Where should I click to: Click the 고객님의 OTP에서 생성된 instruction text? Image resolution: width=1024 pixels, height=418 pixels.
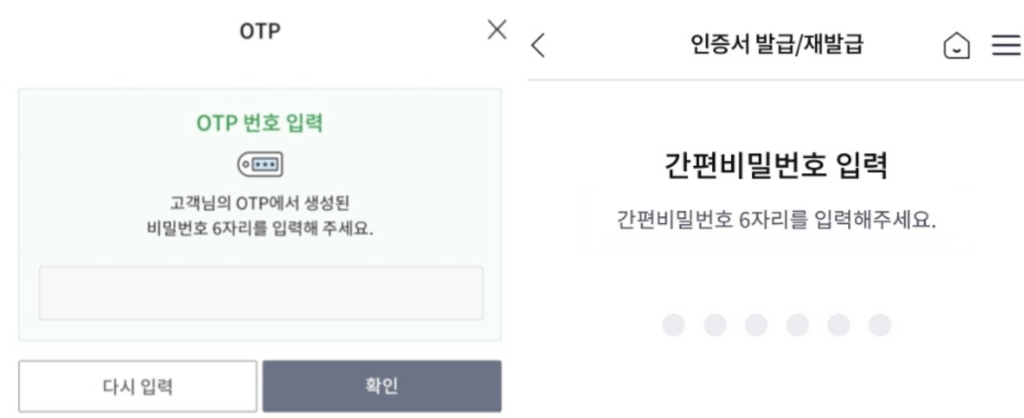point(260,202)
